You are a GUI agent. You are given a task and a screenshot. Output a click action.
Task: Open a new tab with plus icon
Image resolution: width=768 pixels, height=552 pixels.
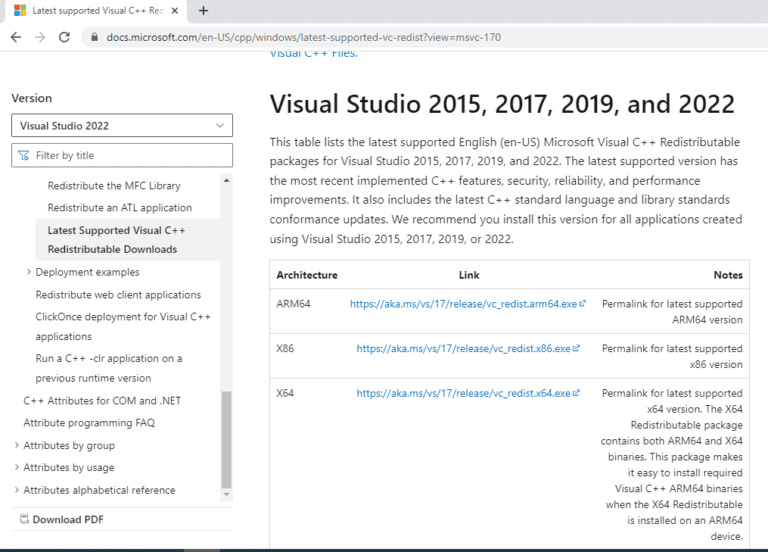(204, 11)
